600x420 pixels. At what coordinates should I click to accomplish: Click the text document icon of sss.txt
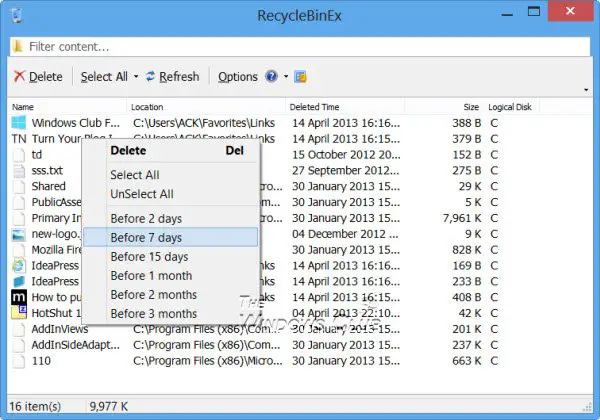point(19,171)
